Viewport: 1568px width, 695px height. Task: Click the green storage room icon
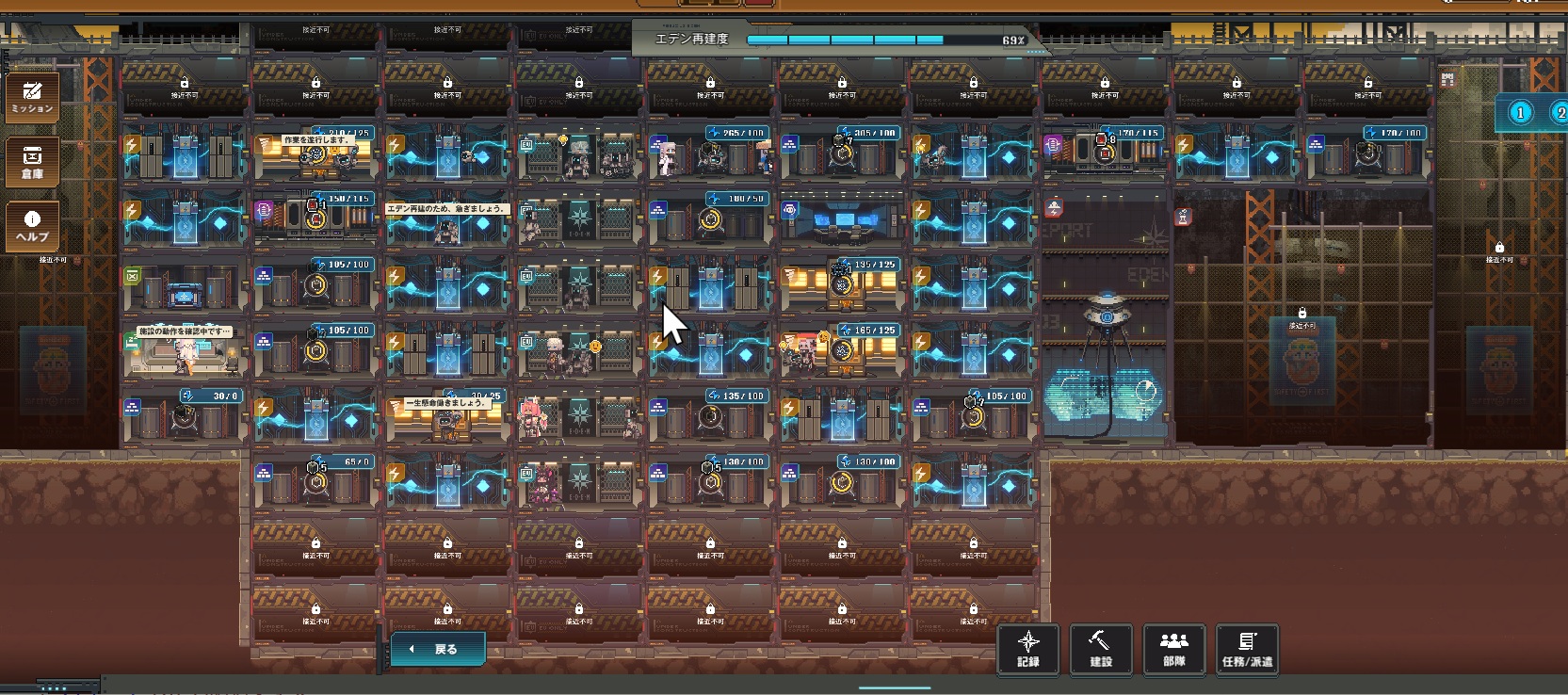click(x=132, y=276)
